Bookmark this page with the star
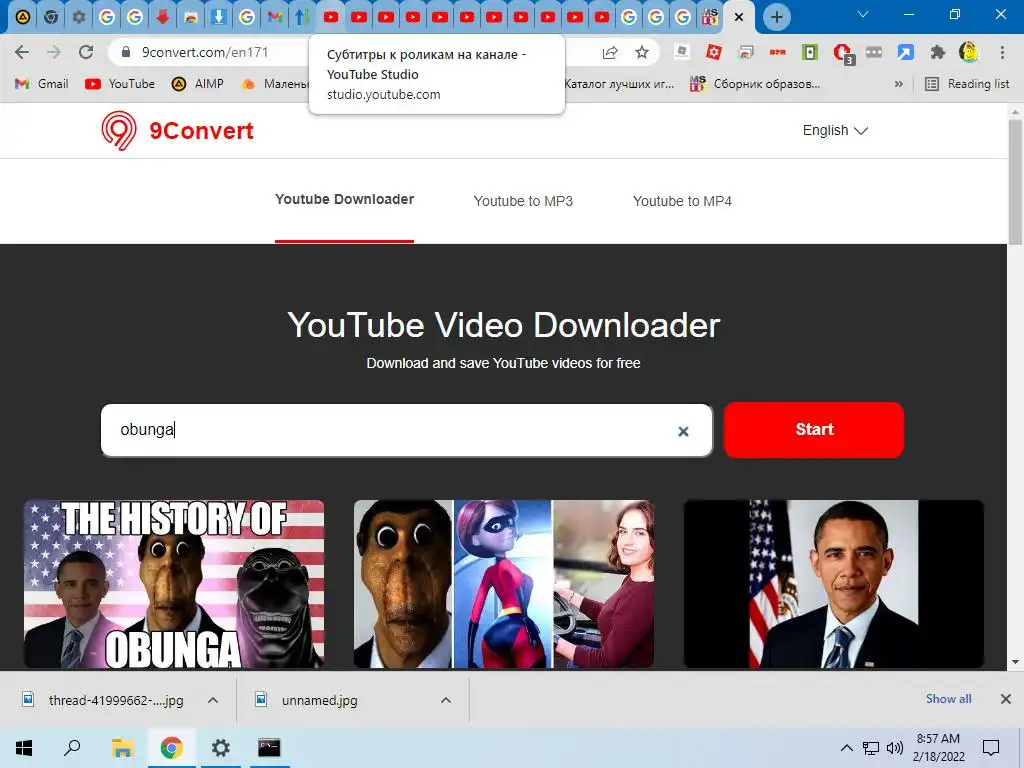The image size is (1024, 768). click(642, 52)
